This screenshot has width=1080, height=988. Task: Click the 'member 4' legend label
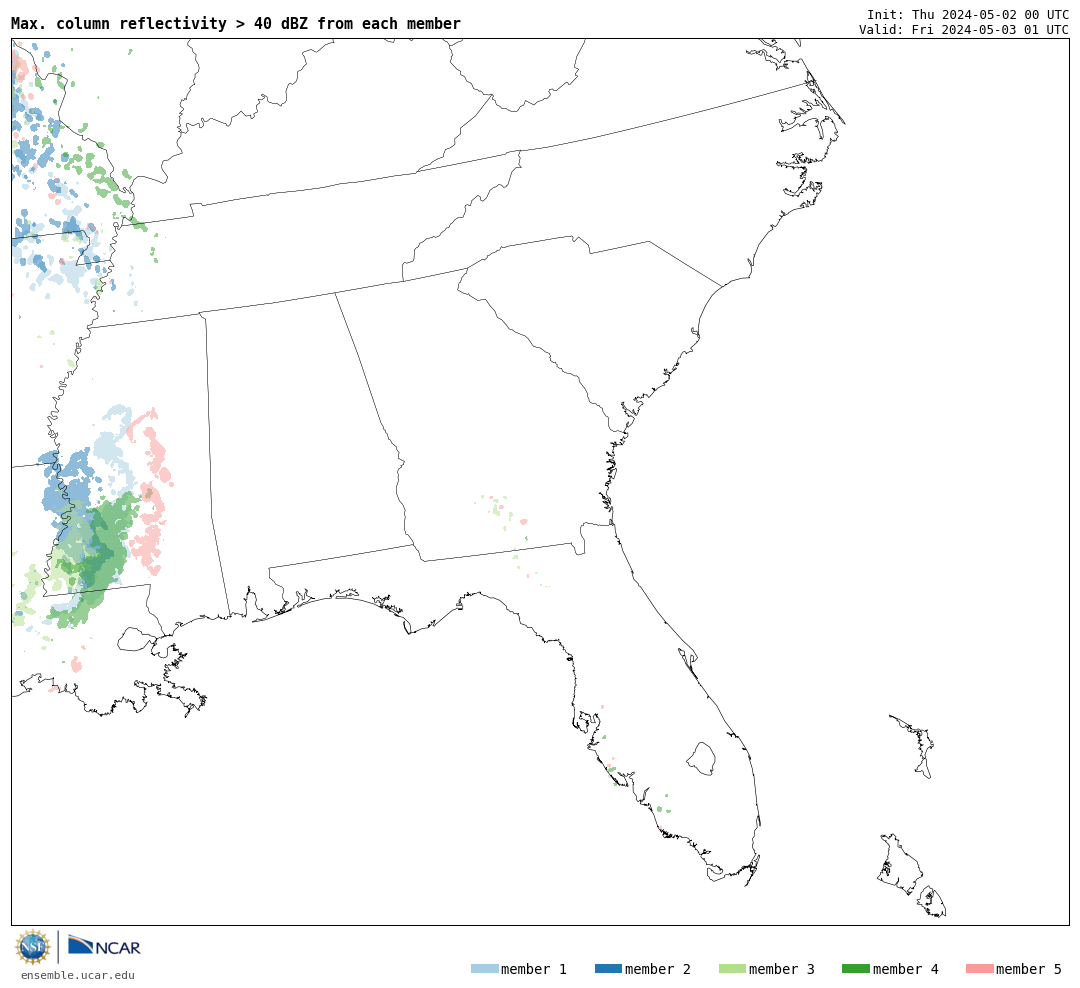tap(905, 969)
